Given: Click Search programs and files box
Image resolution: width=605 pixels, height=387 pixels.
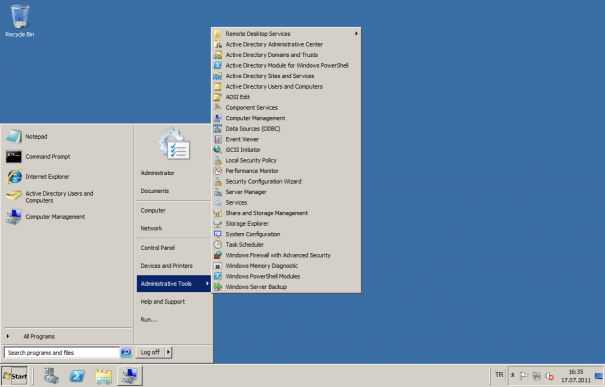Looking at the screenshot, I should pyautogui.click(x=62, y=353).
